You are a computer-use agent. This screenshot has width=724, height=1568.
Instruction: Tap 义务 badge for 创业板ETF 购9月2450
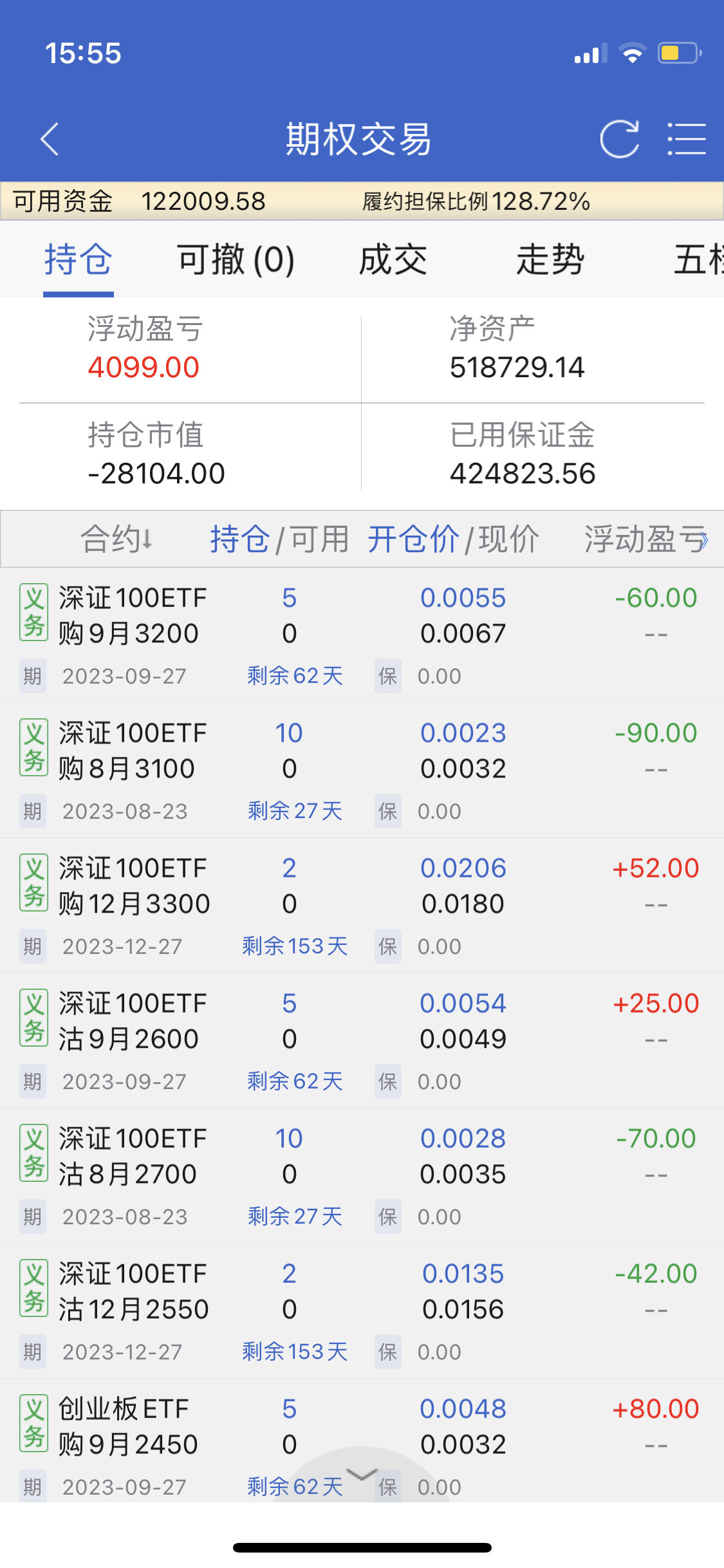coord(33,1423)
